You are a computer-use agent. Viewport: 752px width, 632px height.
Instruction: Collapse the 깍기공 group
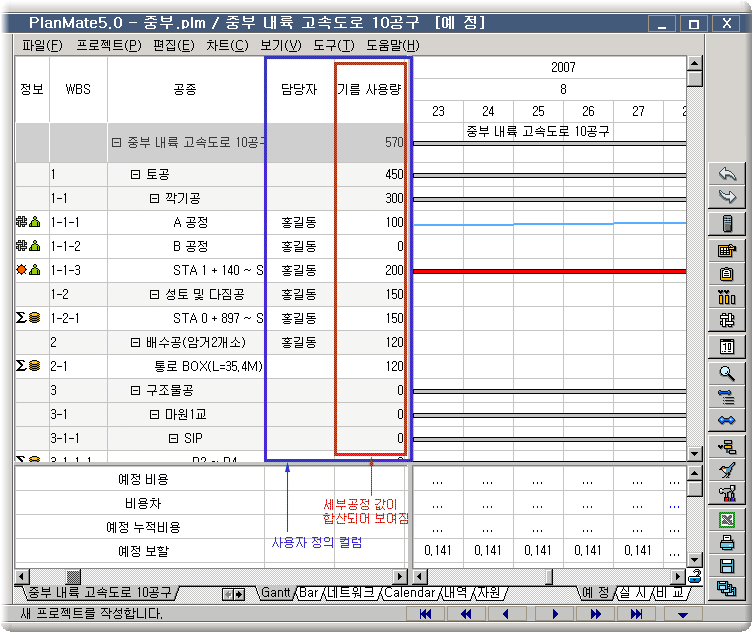coord(155,199)
